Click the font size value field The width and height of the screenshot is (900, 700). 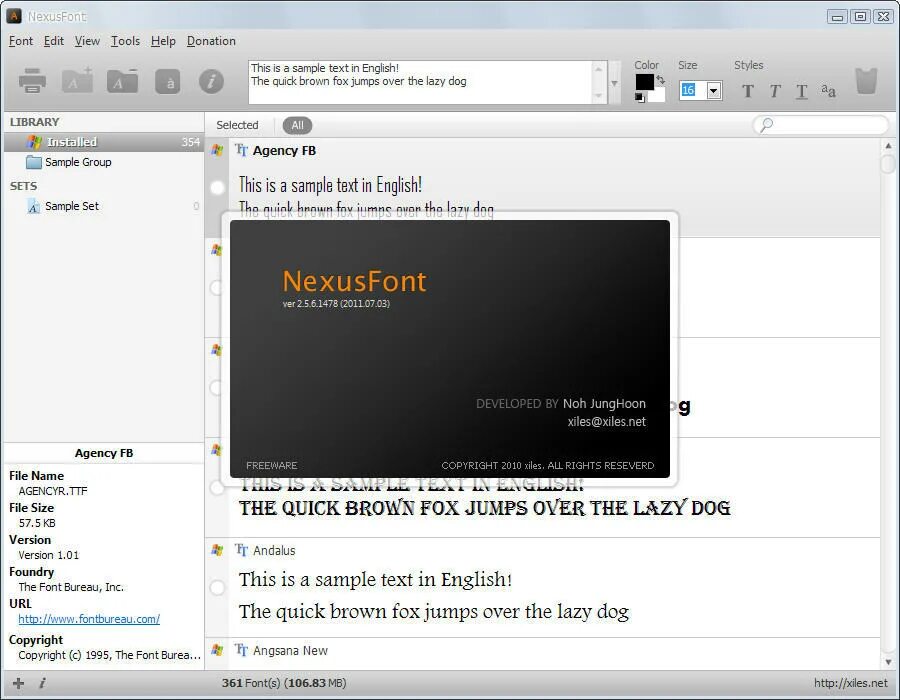(x=692, y=91)
